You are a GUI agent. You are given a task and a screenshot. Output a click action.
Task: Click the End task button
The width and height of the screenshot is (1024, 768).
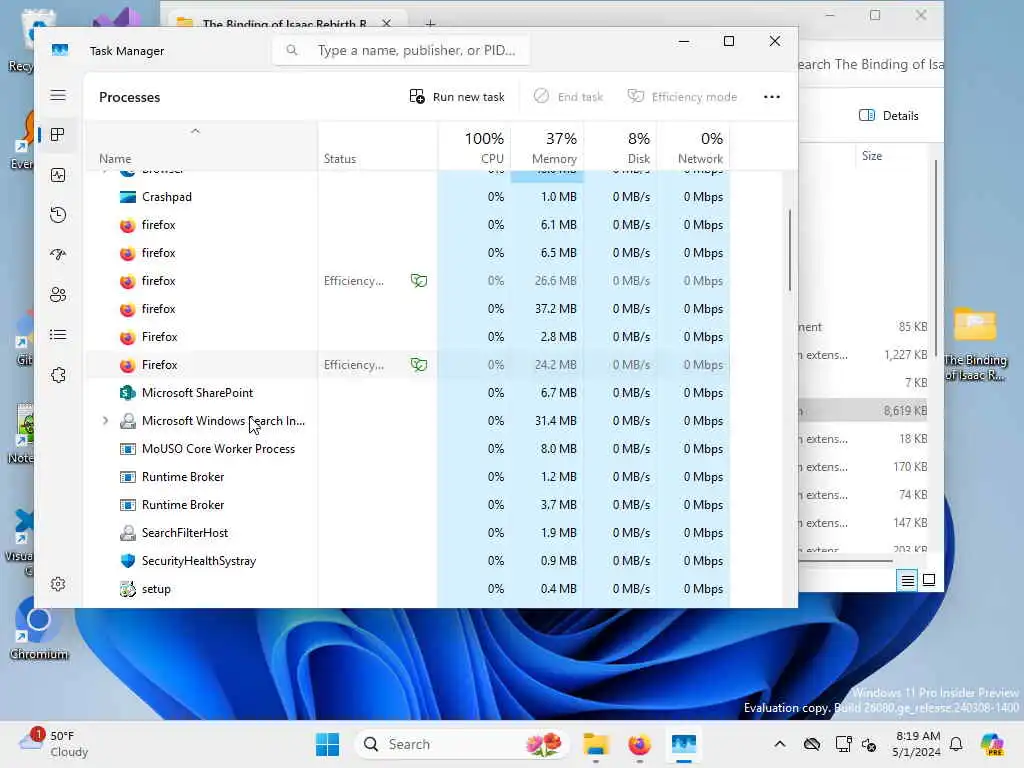pyautogui.click(x=568, y=97)
